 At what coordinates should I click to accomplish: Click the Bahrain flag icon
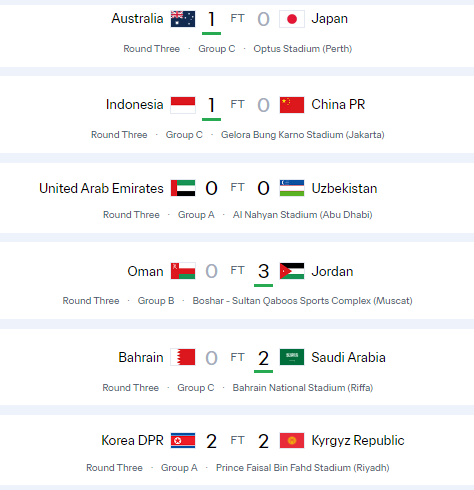click(183, 357)
